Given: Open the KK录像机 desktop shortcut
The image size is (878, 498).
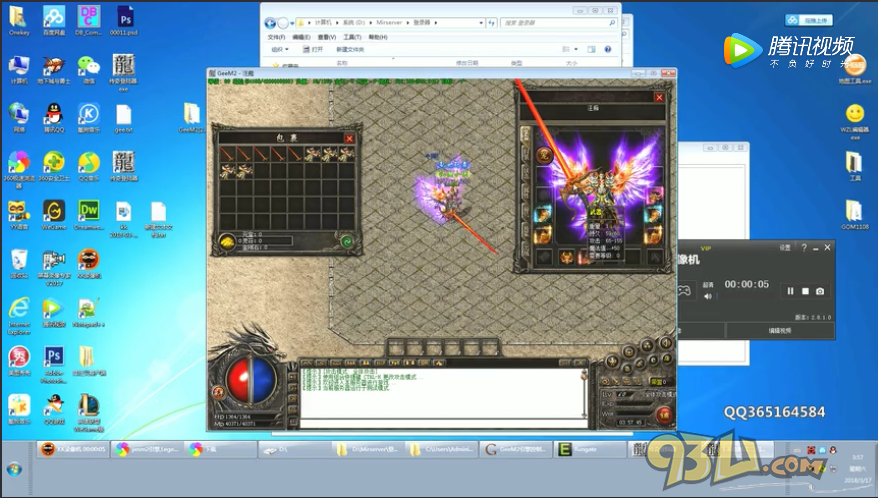Looking at the screenshot, I should 88,264.
